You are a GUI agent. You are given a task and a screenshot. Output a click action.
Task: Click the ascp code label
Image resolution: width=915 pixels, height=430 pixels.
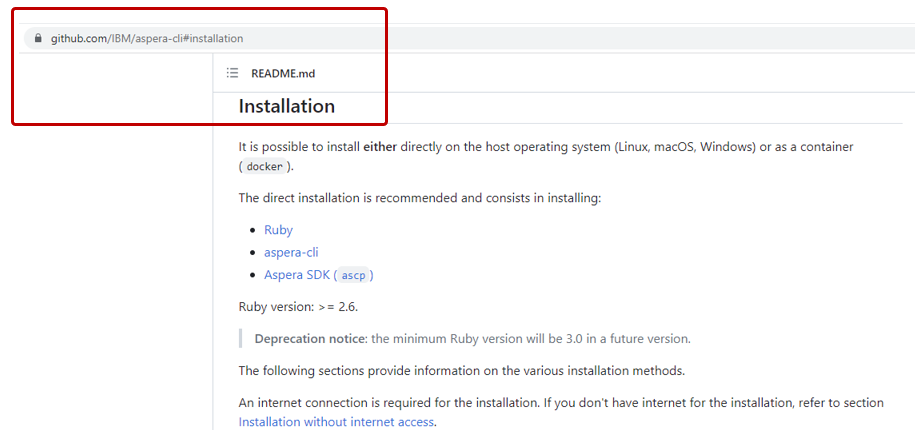point(353,275)
